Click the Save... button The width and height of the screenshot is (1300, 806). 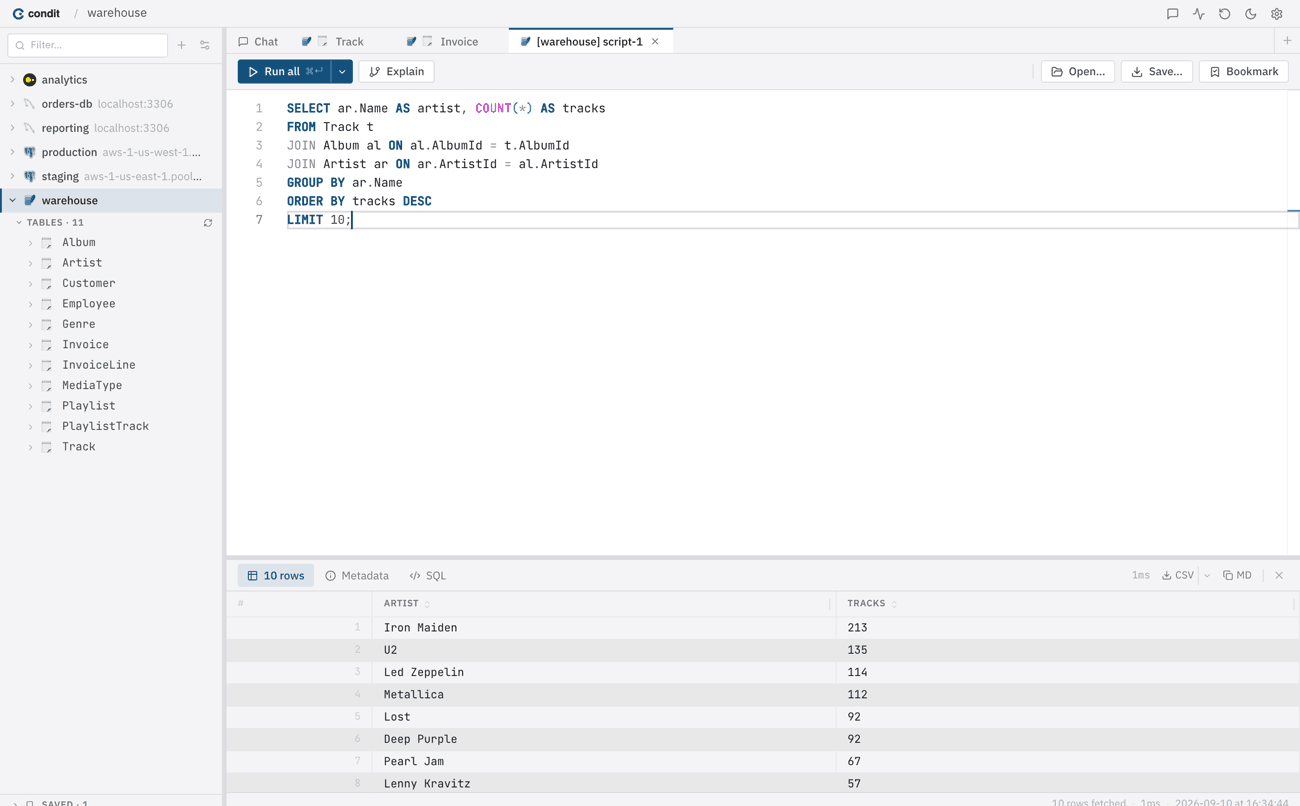[1156, 72]
